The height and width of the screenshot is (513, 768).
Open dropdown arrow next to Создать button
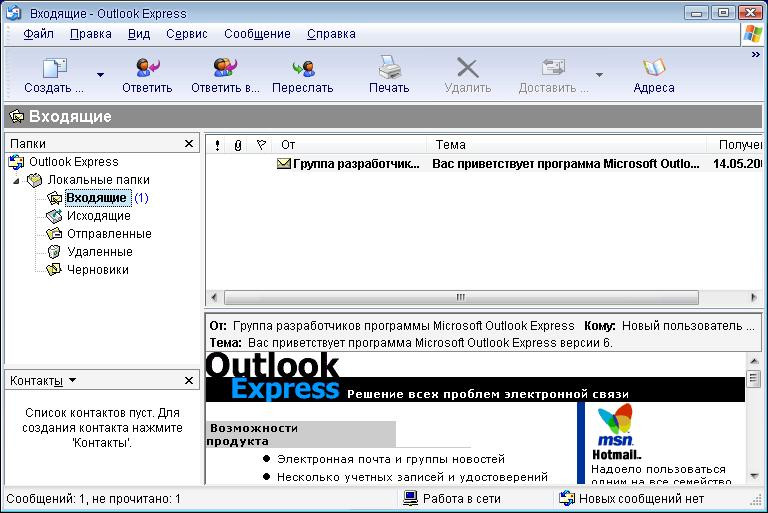click(x=100, y=74)
